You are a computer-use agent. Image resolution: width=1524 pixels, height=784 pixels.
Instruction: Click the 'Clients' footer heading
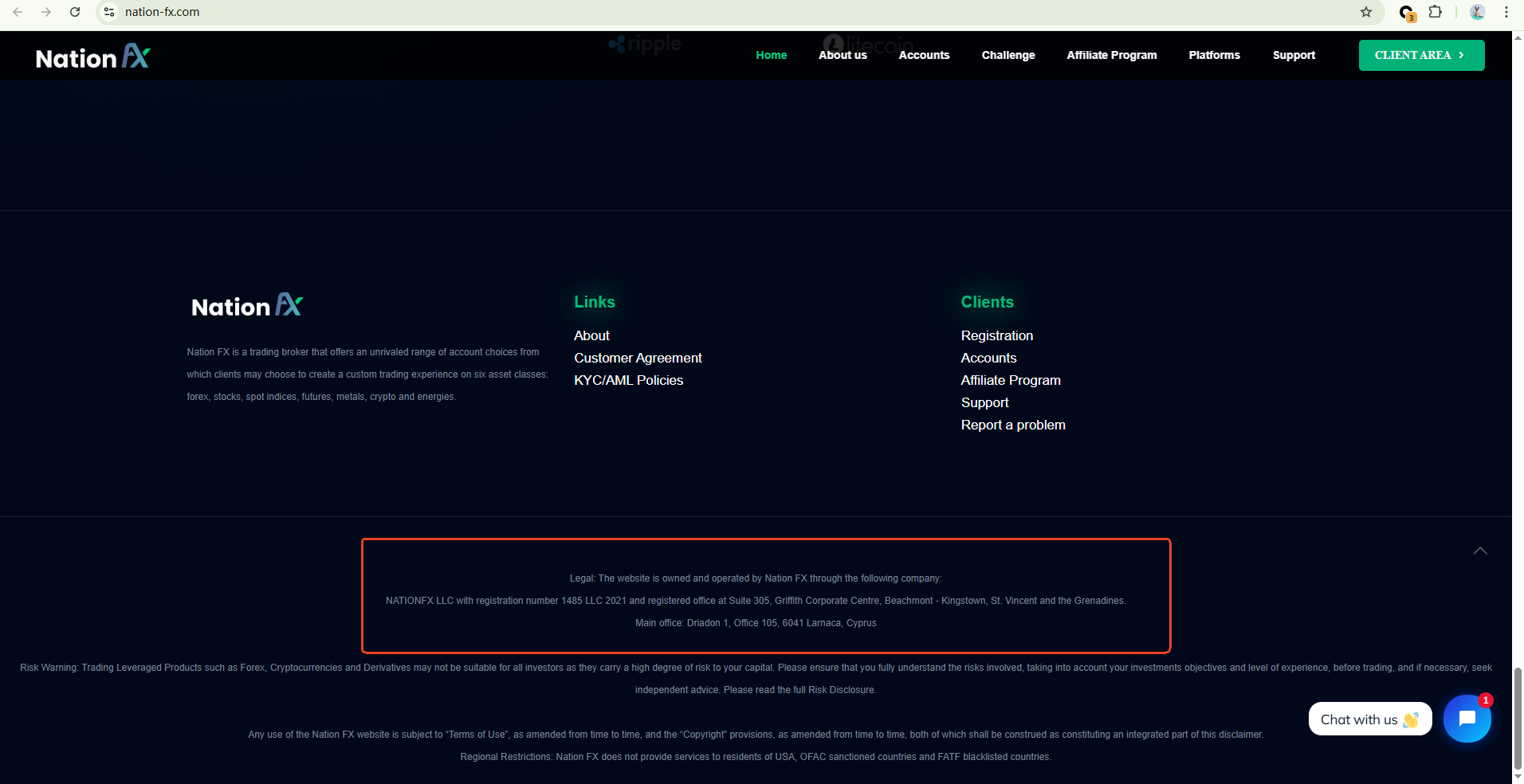[x=987, y=302]
